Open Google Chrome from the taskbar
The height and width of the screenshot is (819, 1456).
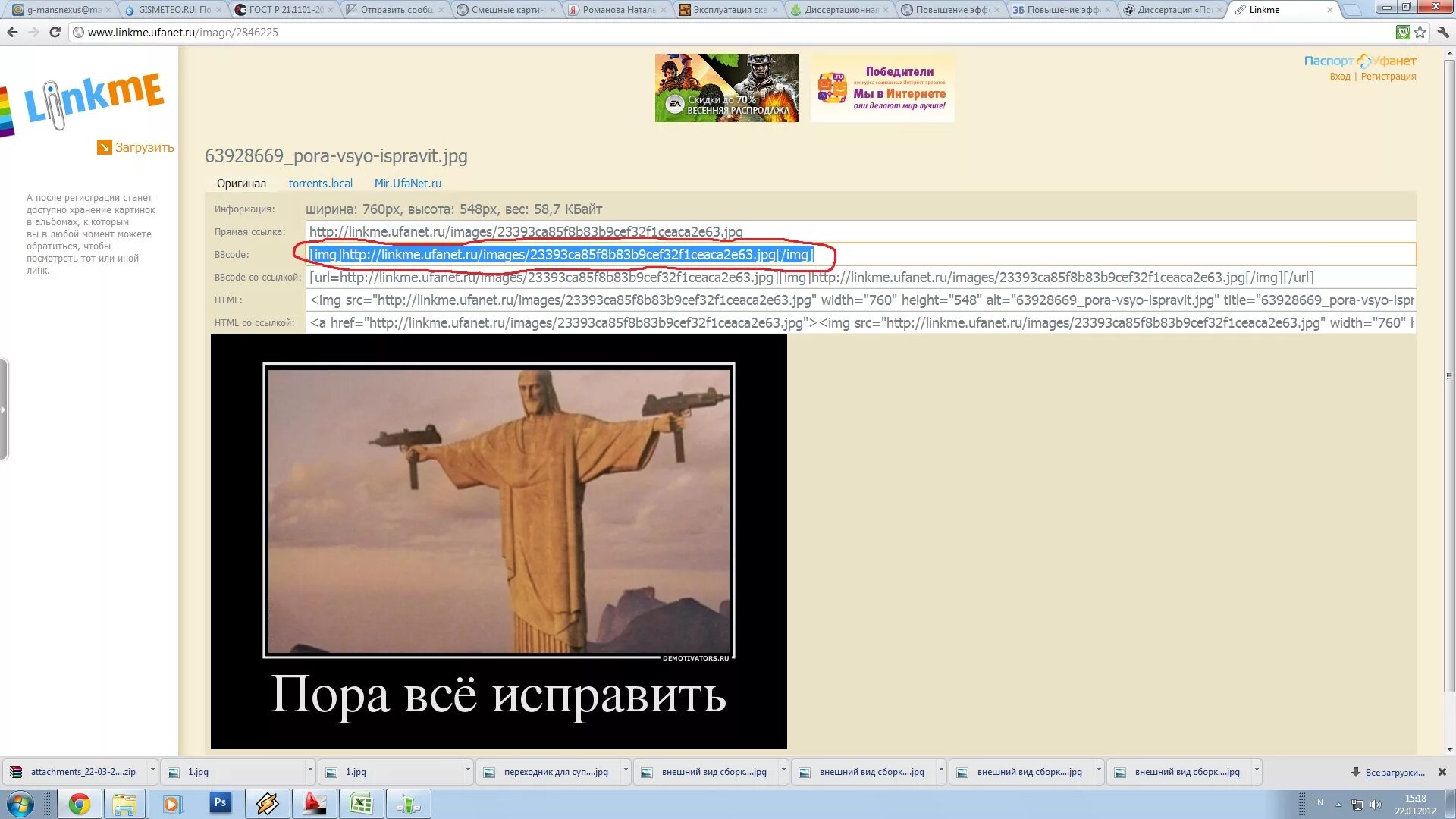click(78, 804)
